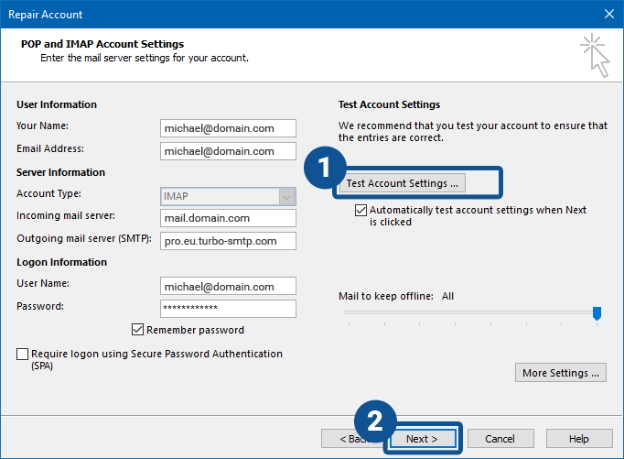Image resolution: width=624 pixels, height=459 pixels.
Task: Click the Test Account Settings button
Action: [402, 183]
